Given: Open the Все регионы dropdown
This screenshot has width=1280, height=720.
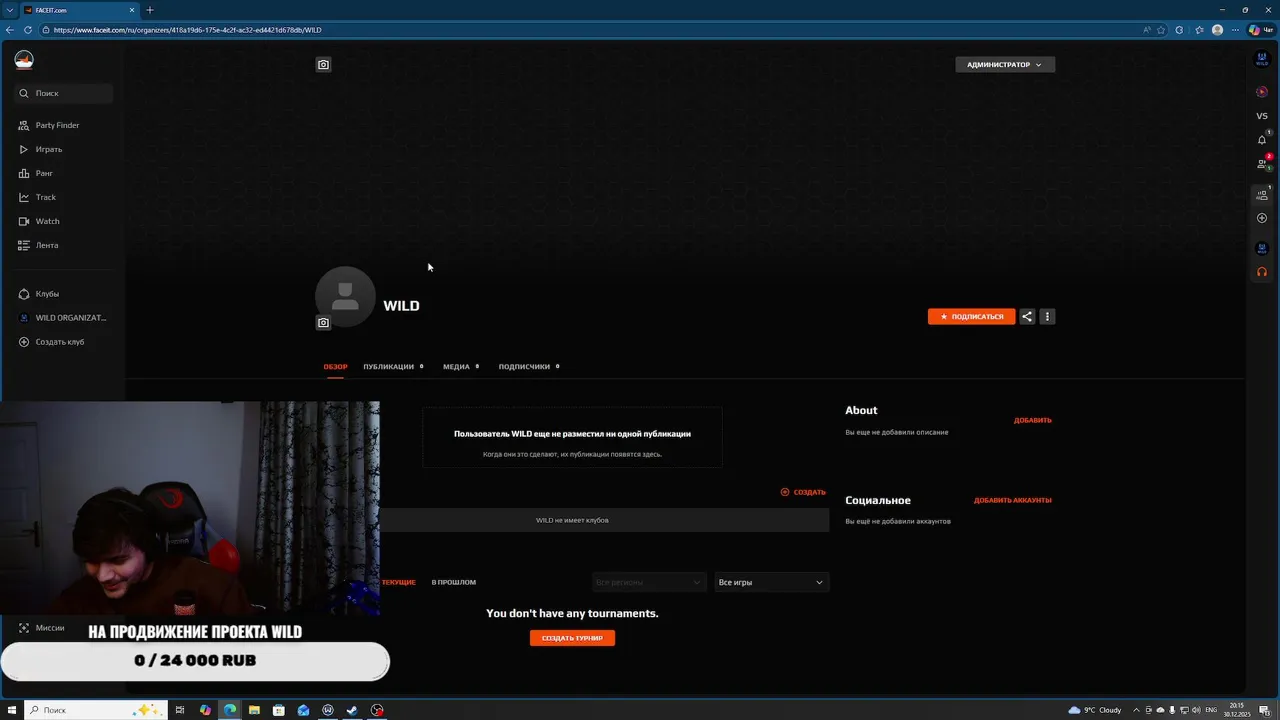Looking at the screenshot, I should click(649, 582).
